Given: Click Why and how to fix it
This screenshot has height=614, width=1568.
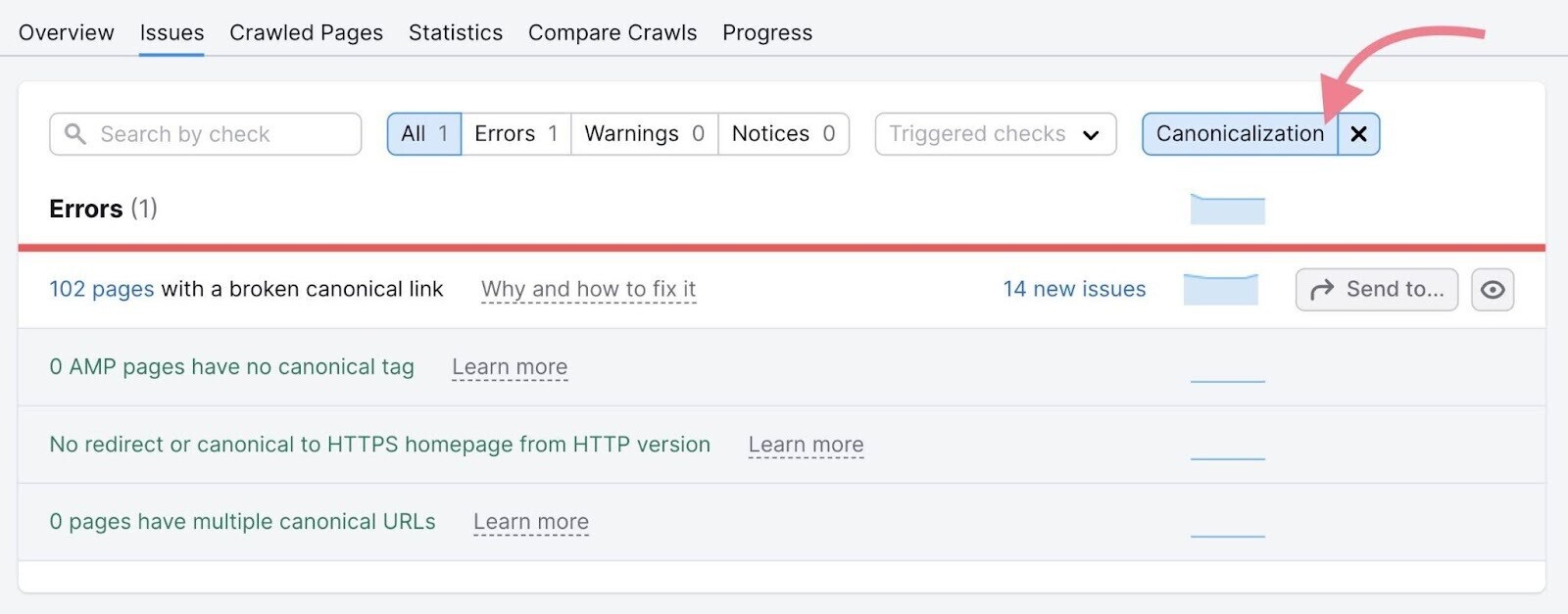Looking at the screenshot, I should pyautogui.click(x=588, y=290).
